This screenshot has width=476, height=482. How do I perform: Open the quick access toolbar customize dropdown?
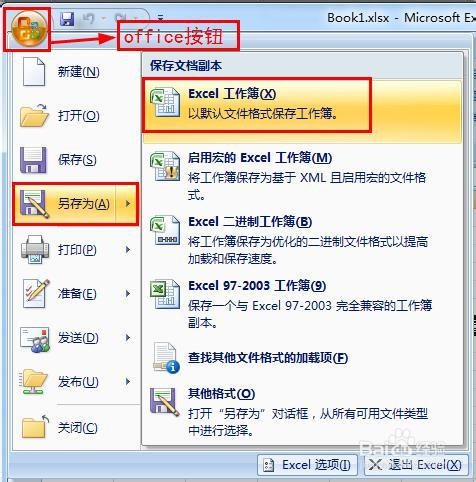click(160, 17)
